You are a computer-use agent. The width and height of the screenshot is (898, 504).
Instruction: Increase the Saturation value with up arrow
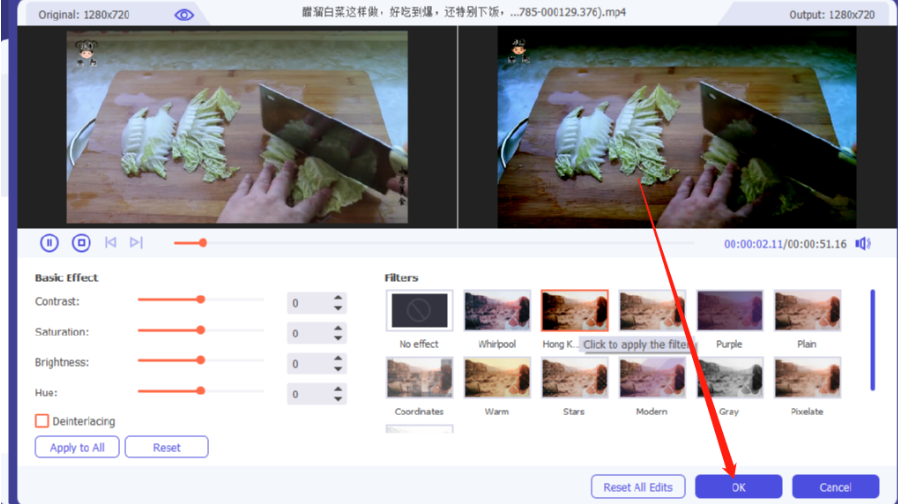(338, 328)
